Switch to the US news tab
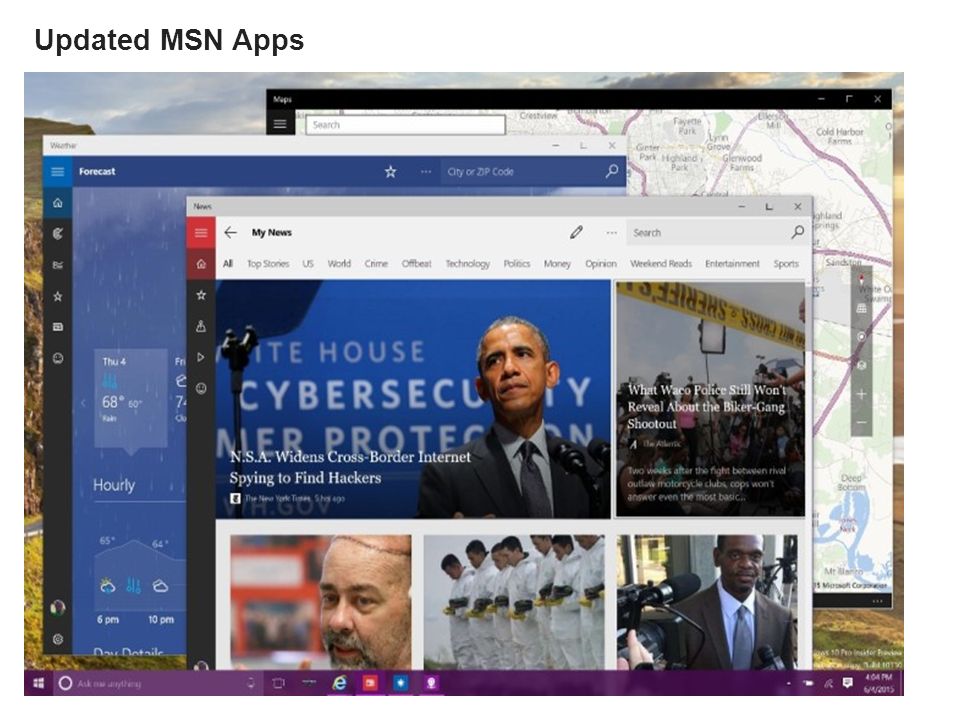The height and width of the screenshot is (720, 960). point(307,264)
